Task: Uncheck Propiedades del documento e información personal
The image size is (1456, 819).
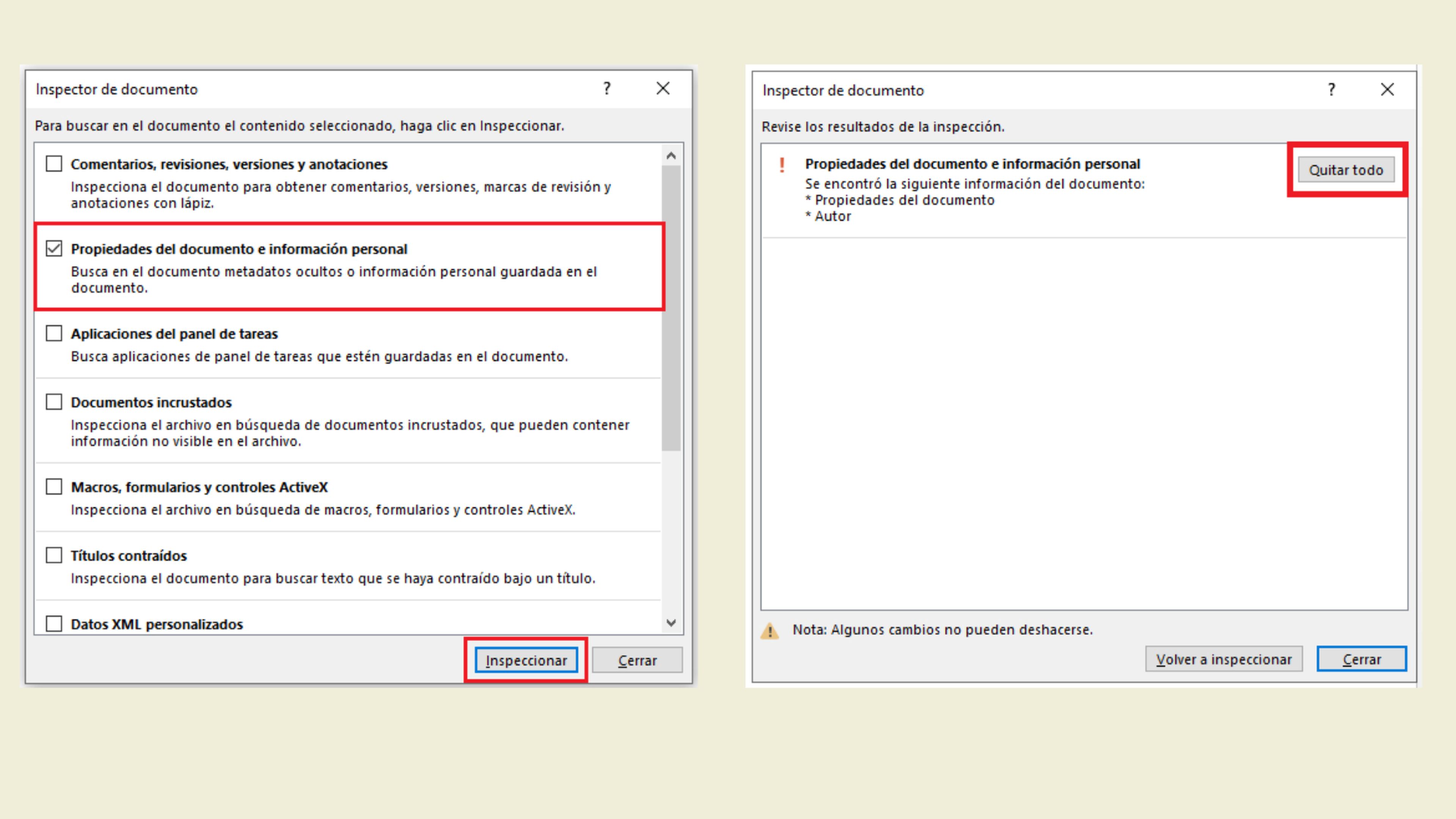Action: click(x=54, y=249)
